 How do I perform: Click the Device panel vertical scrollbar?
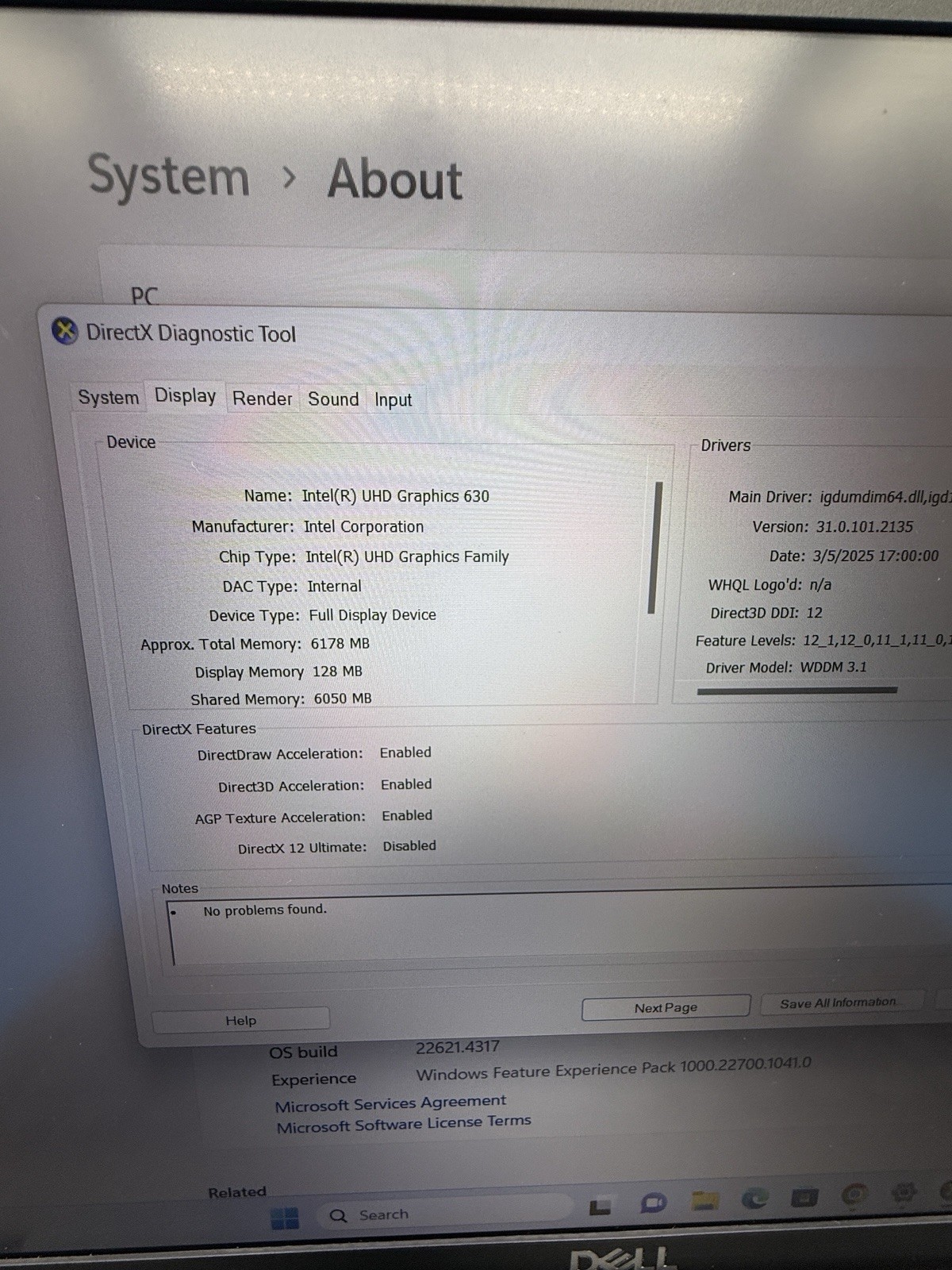pyautogui.click(x=654, y=548)
